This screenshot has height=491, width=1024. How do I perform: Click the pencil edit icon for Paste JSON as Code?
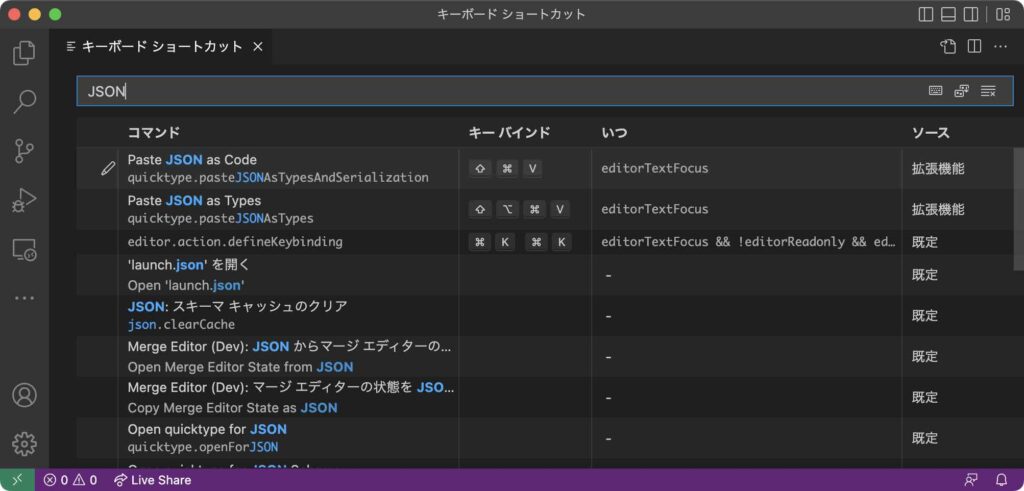click(x=108, y=168)
